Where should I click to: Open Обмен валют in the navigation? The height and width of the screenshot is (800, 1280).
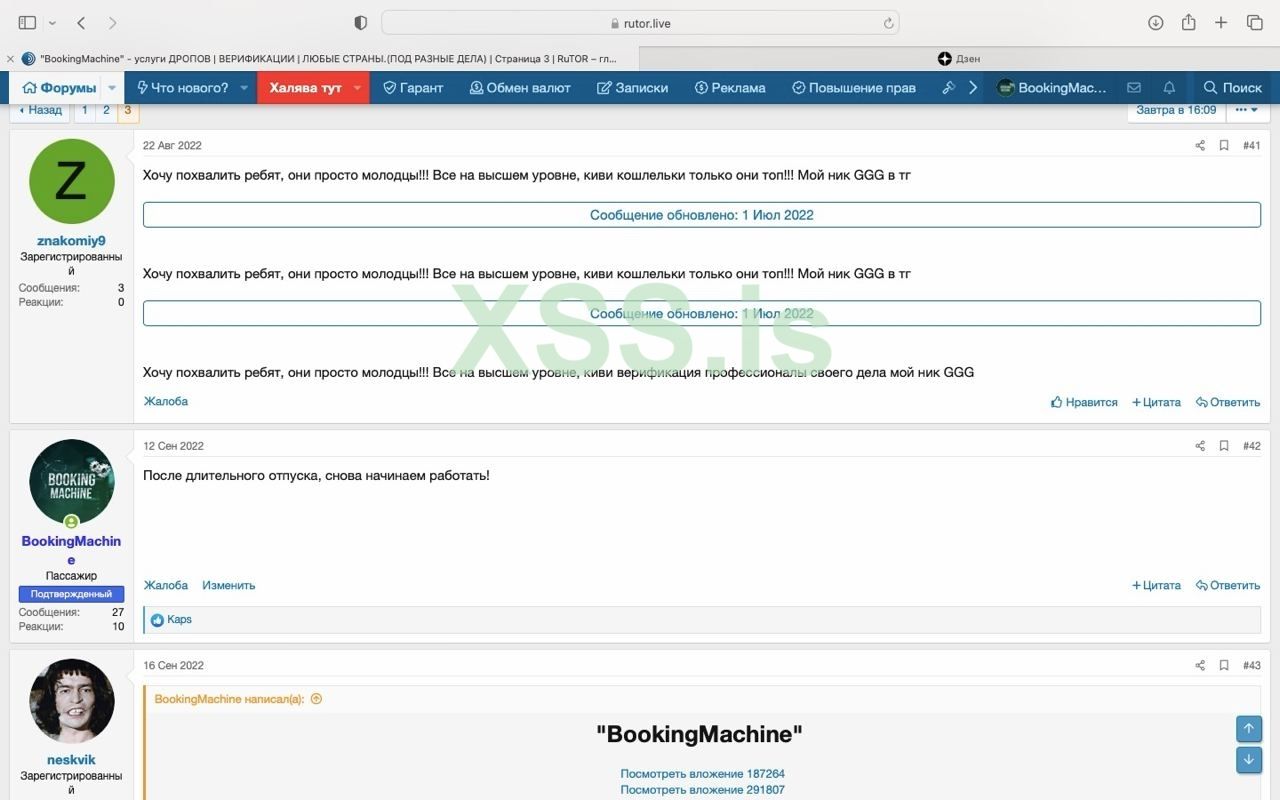pos(520,88)
